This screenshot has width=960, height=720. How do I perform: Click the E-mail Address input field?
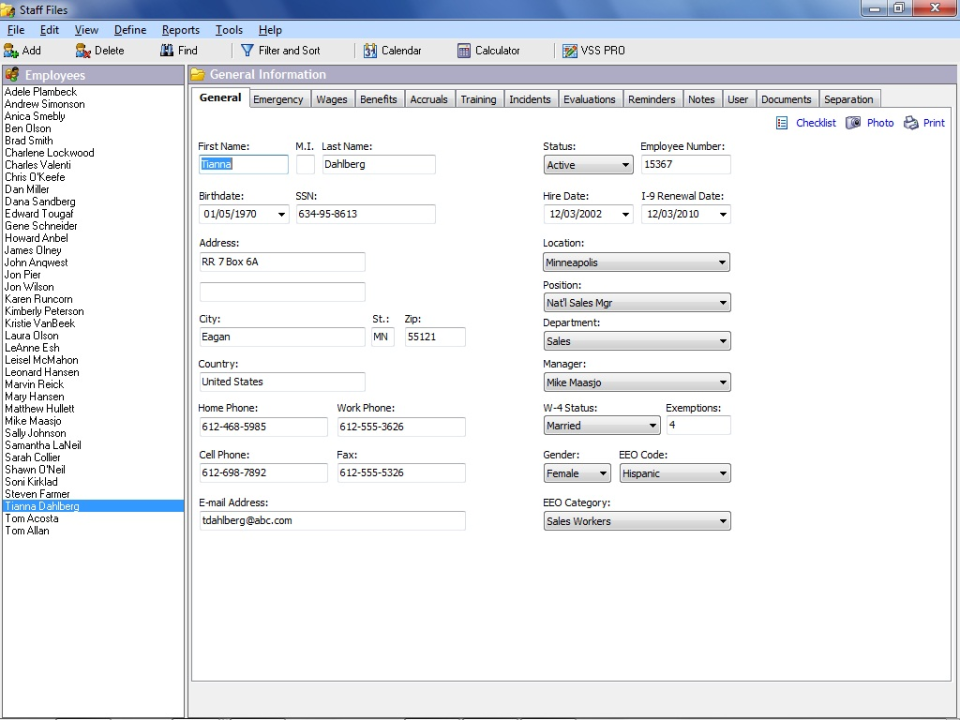[x=332, y=521]
